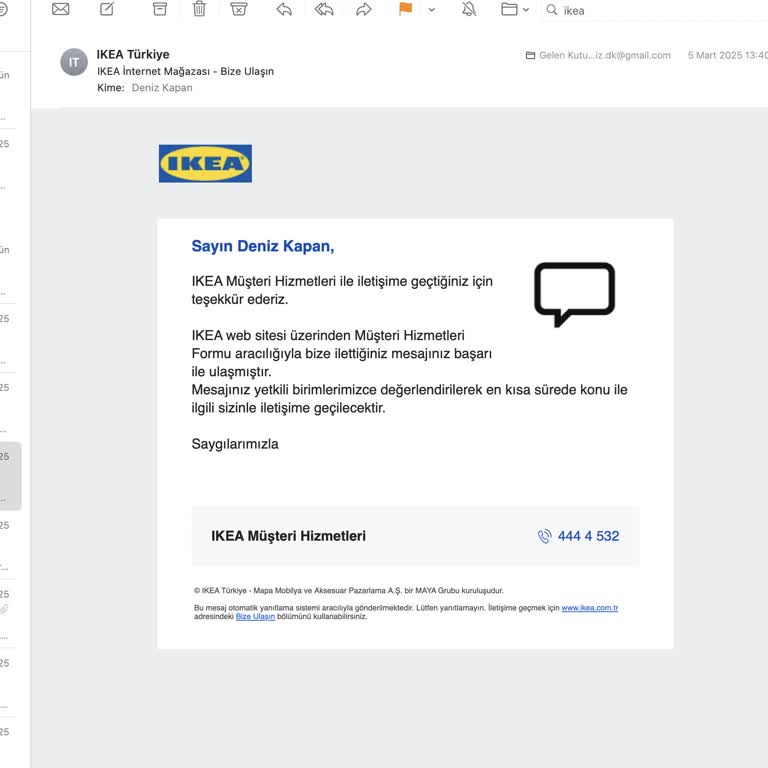Screen dimensions: 768x768
Task: Click the greeting Sayın Deniz Kapan
Action: [x=263, y=246]
